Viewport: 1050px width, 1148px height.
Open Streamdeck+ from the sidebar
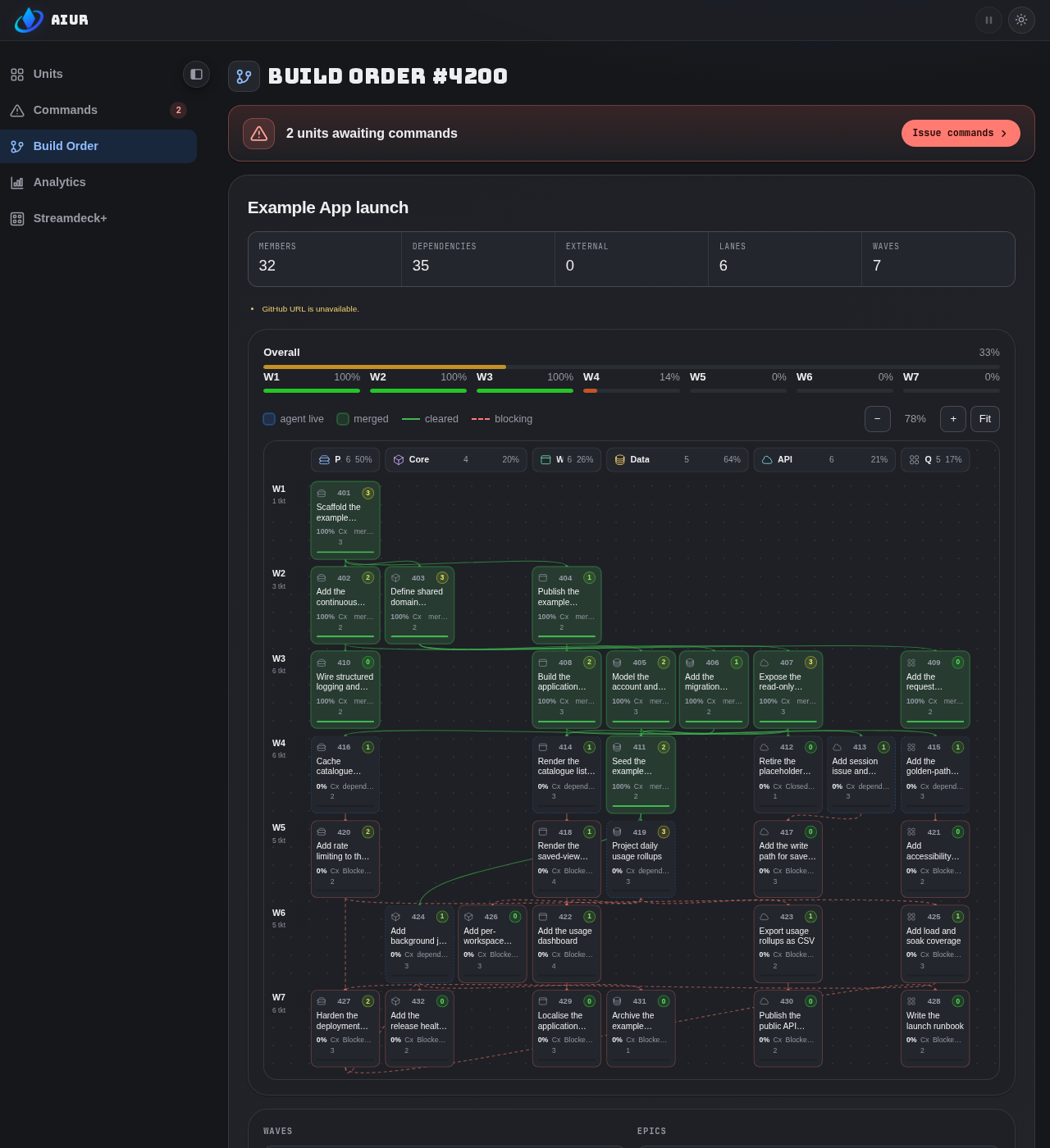[x=98, y=218]
